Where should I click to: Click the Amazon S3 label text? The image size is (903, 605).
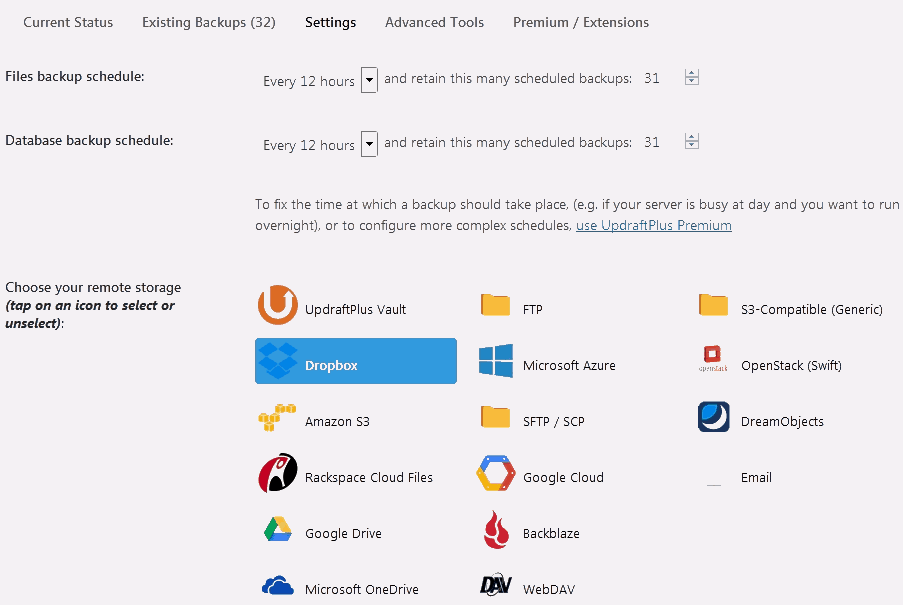pos(337,421)
